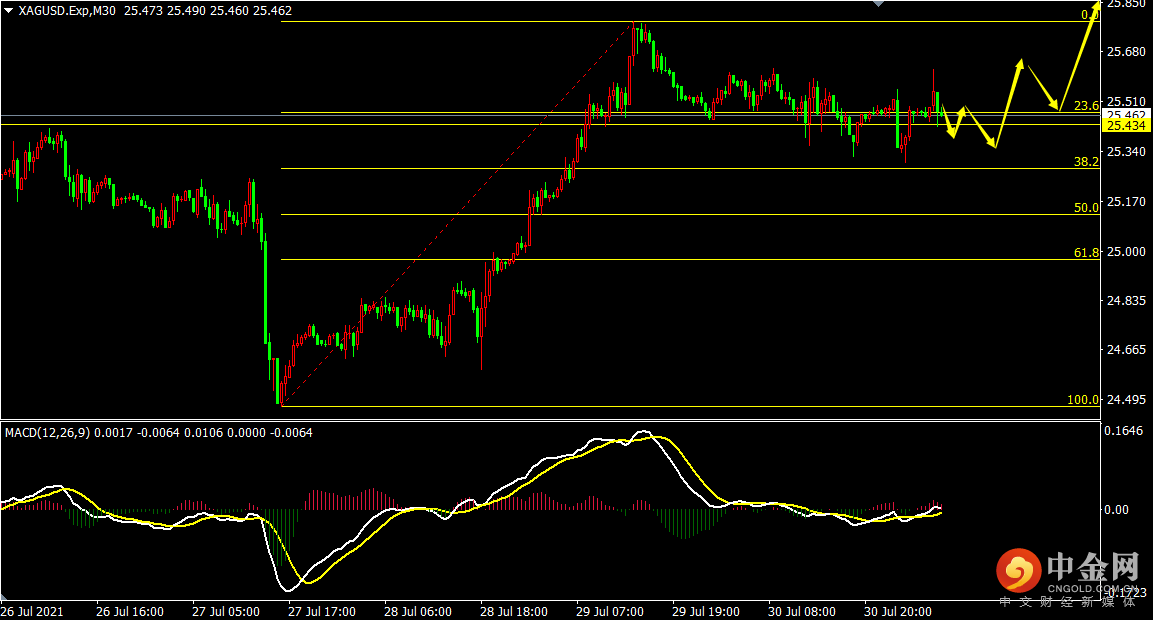Click the 24.835 price scale value
The image size is (1153, 620).
[1127, 301]
